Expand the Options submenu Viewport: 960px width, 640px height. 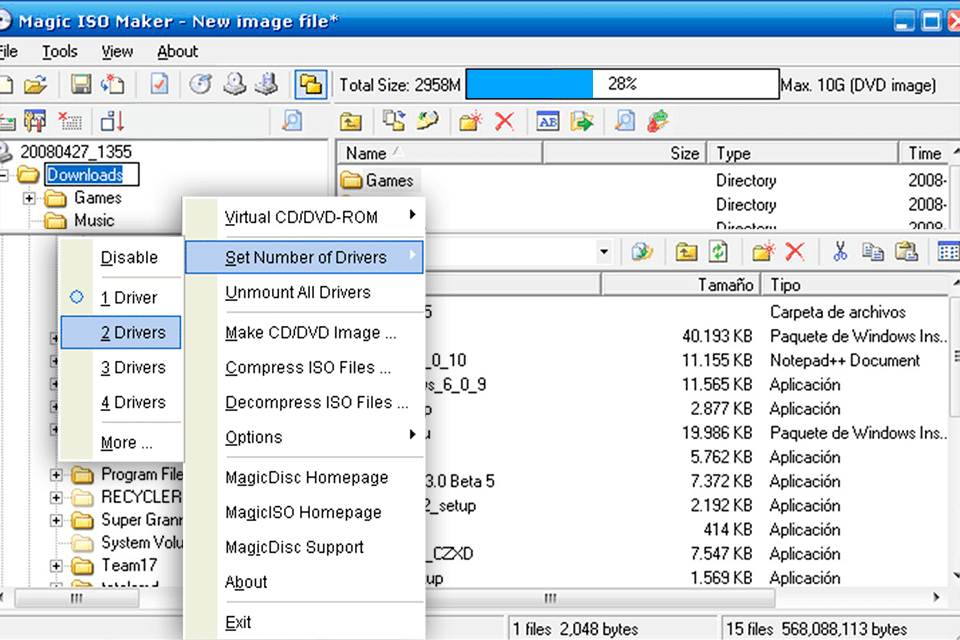coord(304,437)
